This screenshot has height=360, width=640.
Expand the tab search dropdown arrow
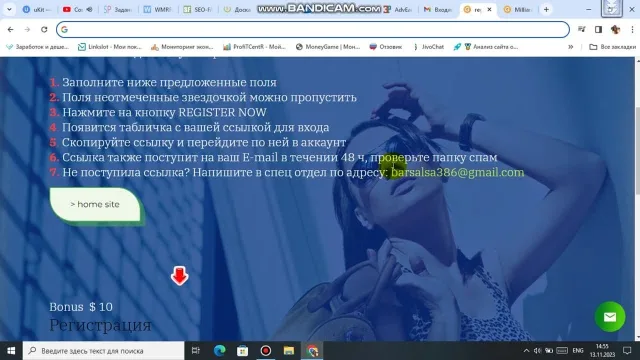[x=9, y=9]
